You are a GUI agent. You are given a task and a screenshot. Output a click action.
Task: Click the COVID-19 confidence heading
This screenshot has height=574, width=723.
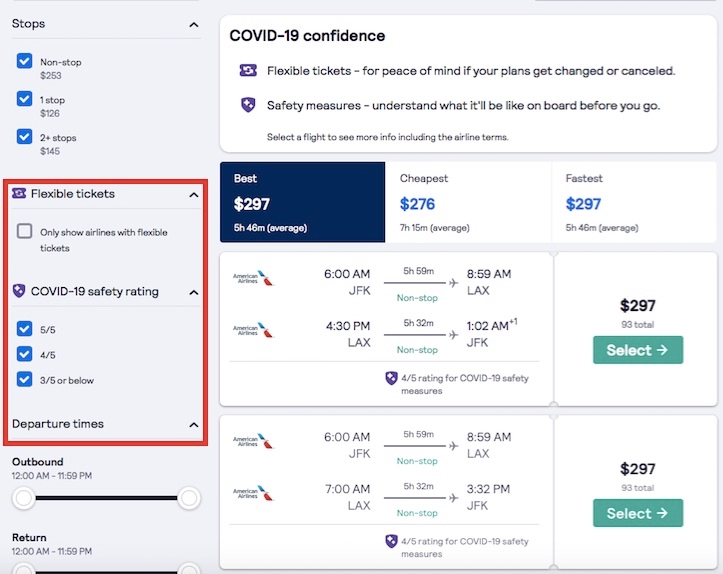(307, 36)
